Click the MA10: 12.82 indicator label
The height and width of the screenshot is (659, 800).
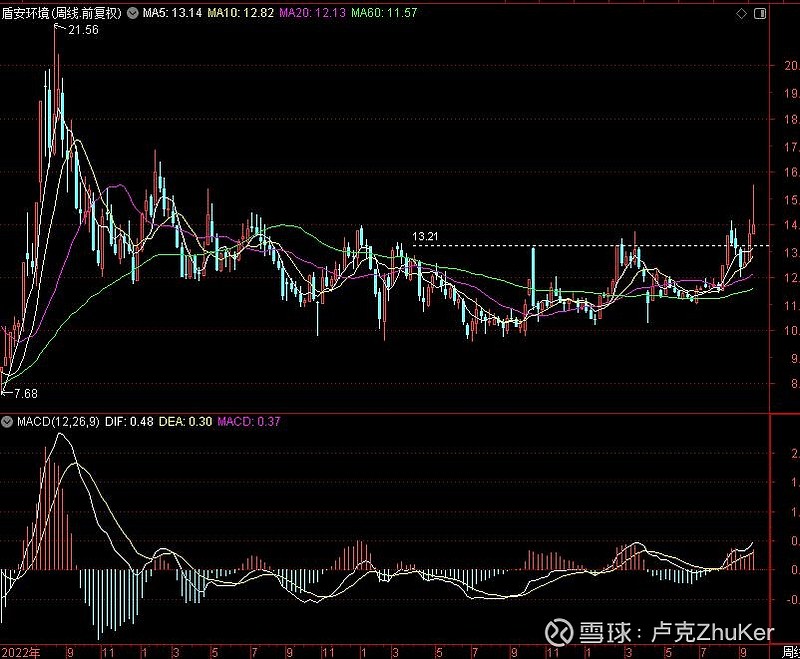click(240, 13)
